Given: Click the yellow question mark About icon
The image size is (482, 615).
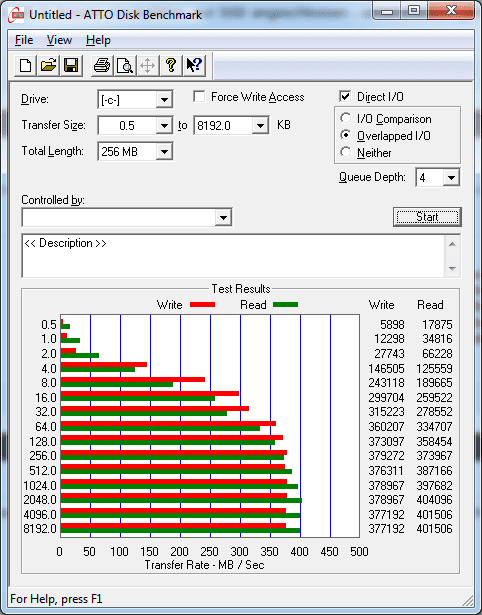Looking at the screenshot, I should tap(171, 65).
